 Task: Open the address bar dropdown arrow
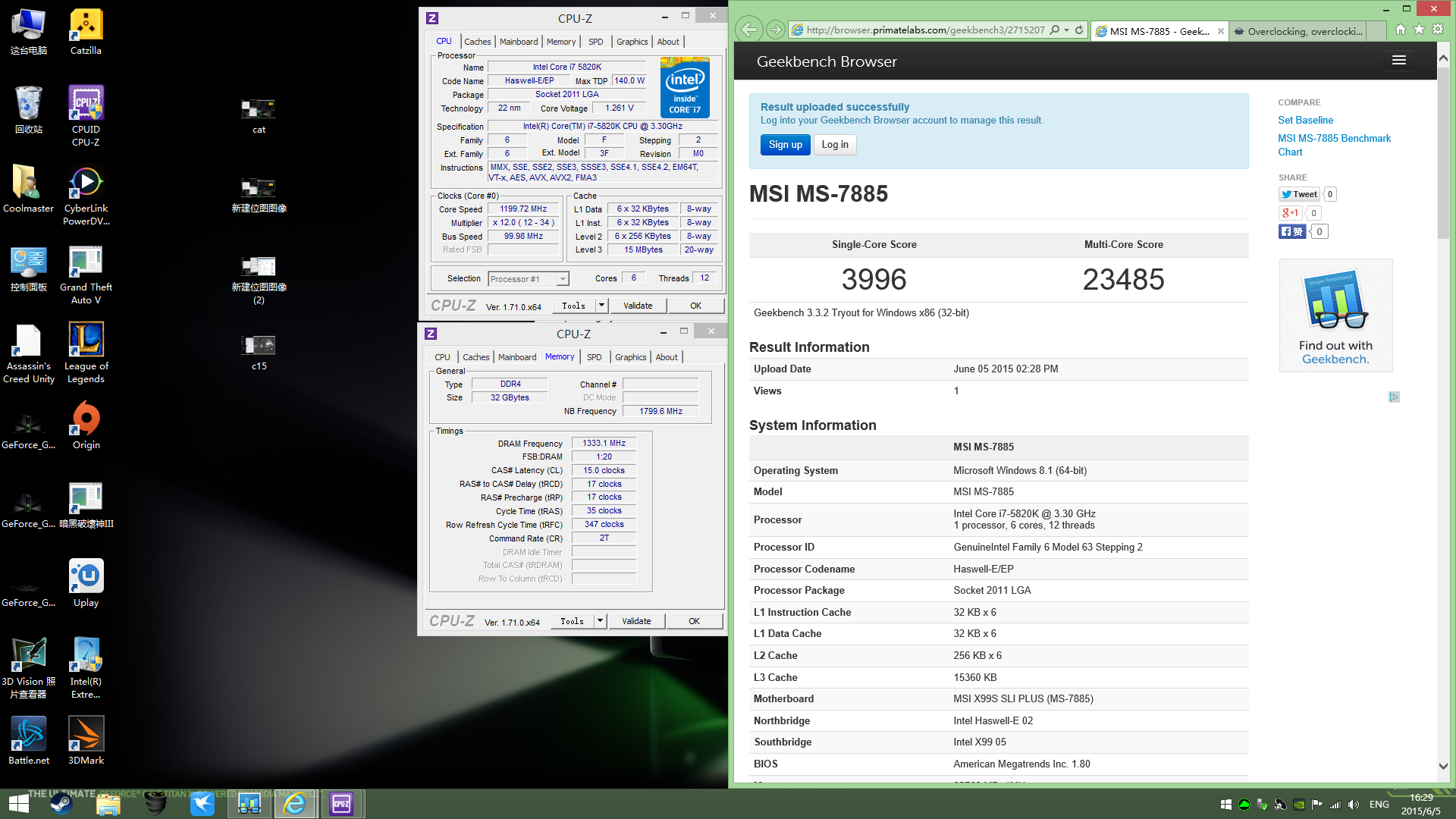coord(1067,30)
